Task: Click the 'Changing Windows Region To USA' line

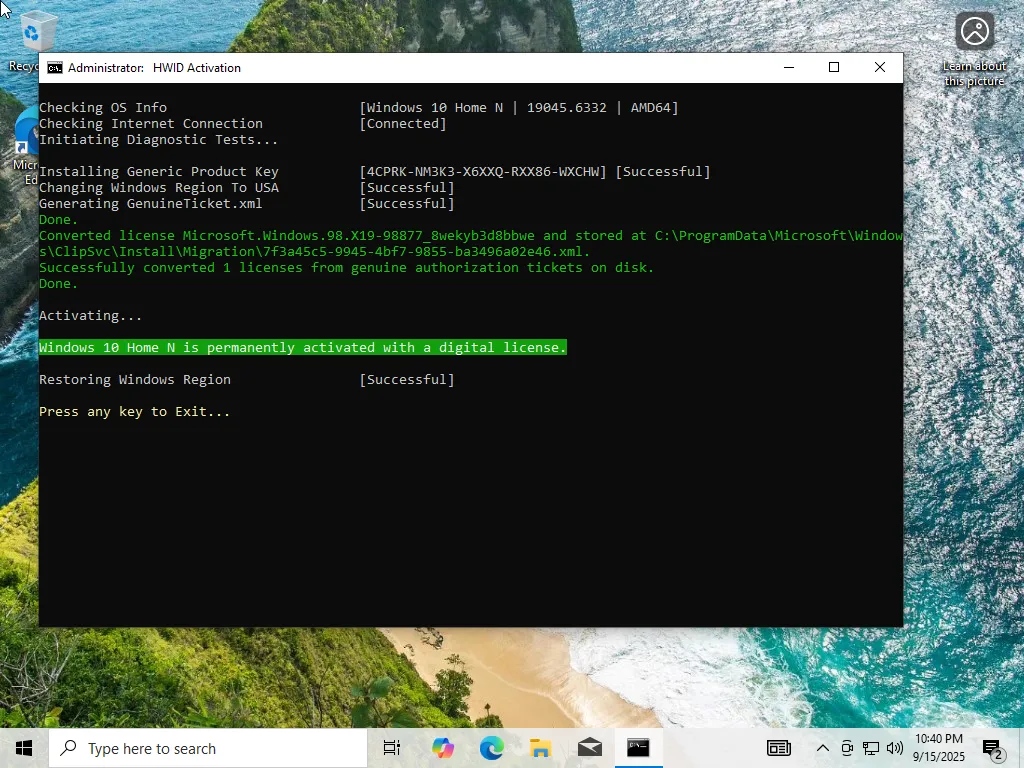Action: (159, 187)
